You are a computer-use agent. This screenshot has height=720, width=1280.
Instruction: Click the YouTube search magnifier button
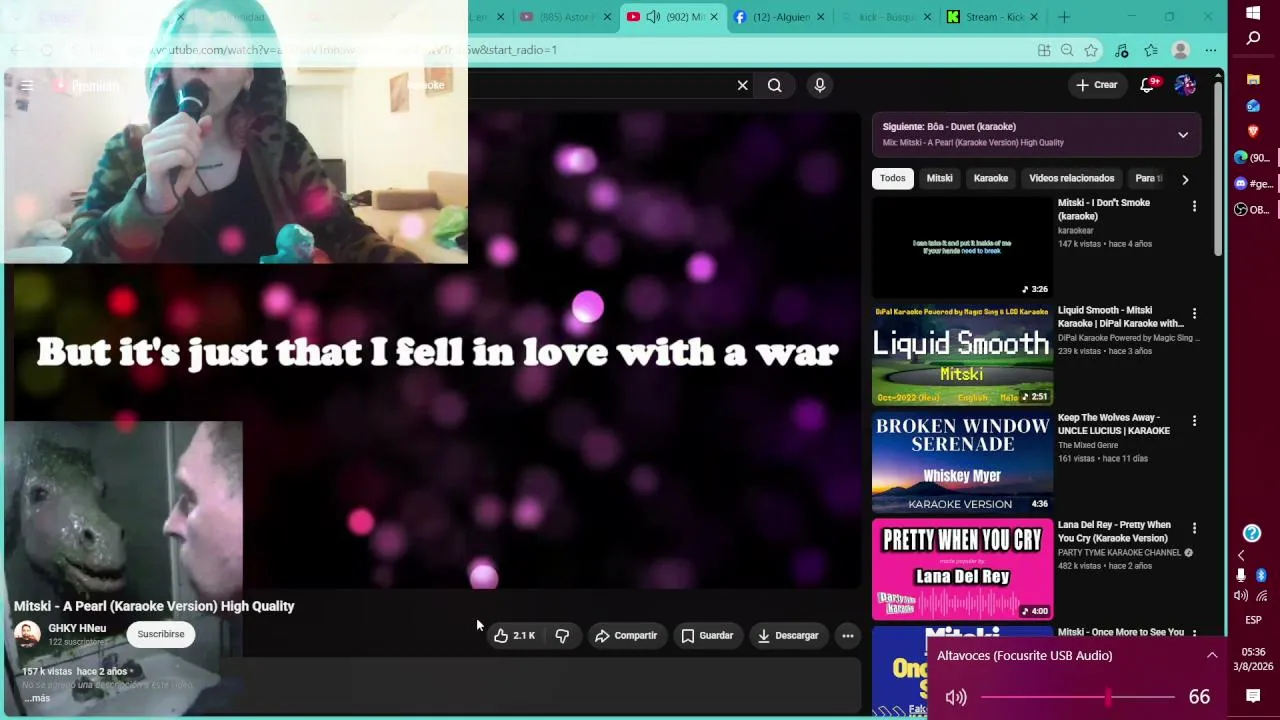point(774,86)
